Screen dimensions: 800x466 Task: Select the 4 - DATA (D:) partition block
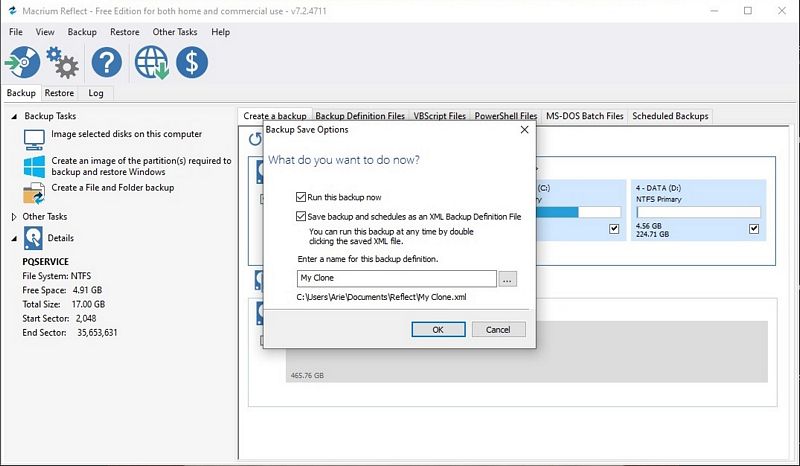(698, 210)
